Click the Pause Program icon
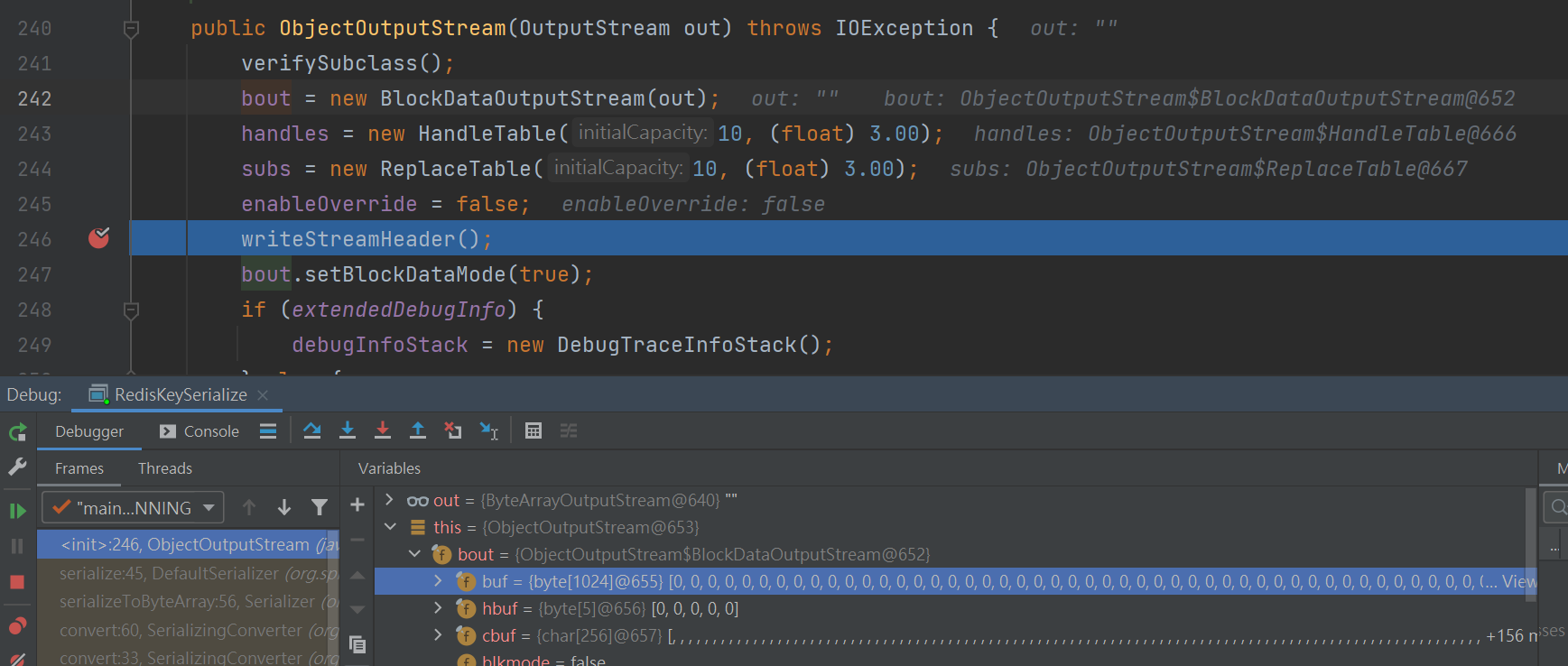Screen dimensions: 1568x666 click(17, 546)
